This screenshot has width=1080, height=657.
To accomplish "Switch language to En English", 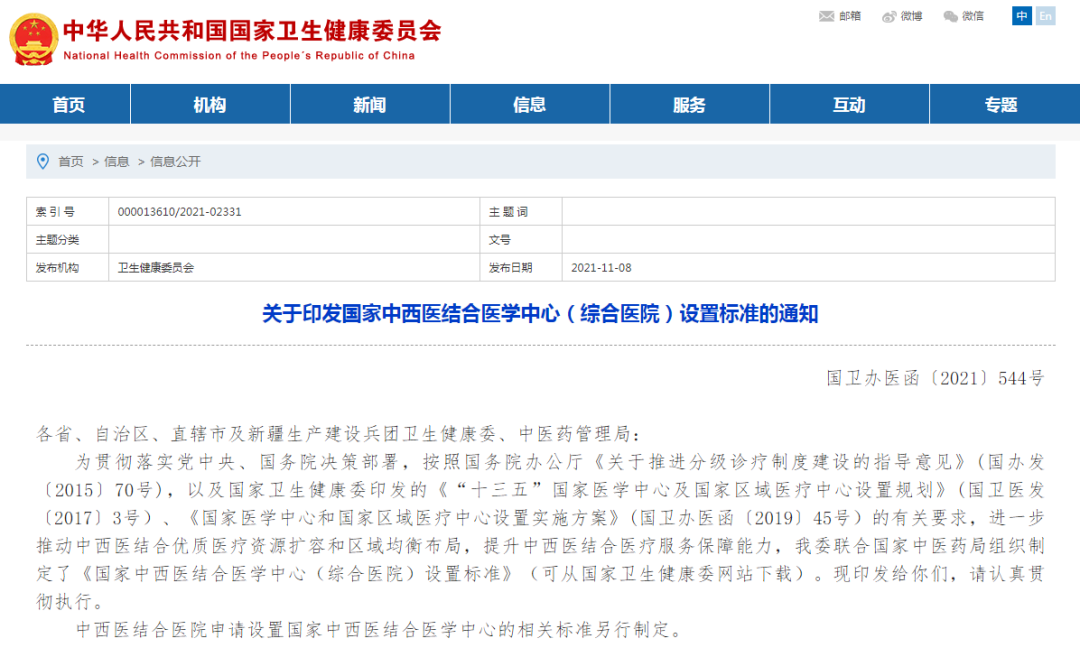I will pyautogui.click(x=1046, y=15).
